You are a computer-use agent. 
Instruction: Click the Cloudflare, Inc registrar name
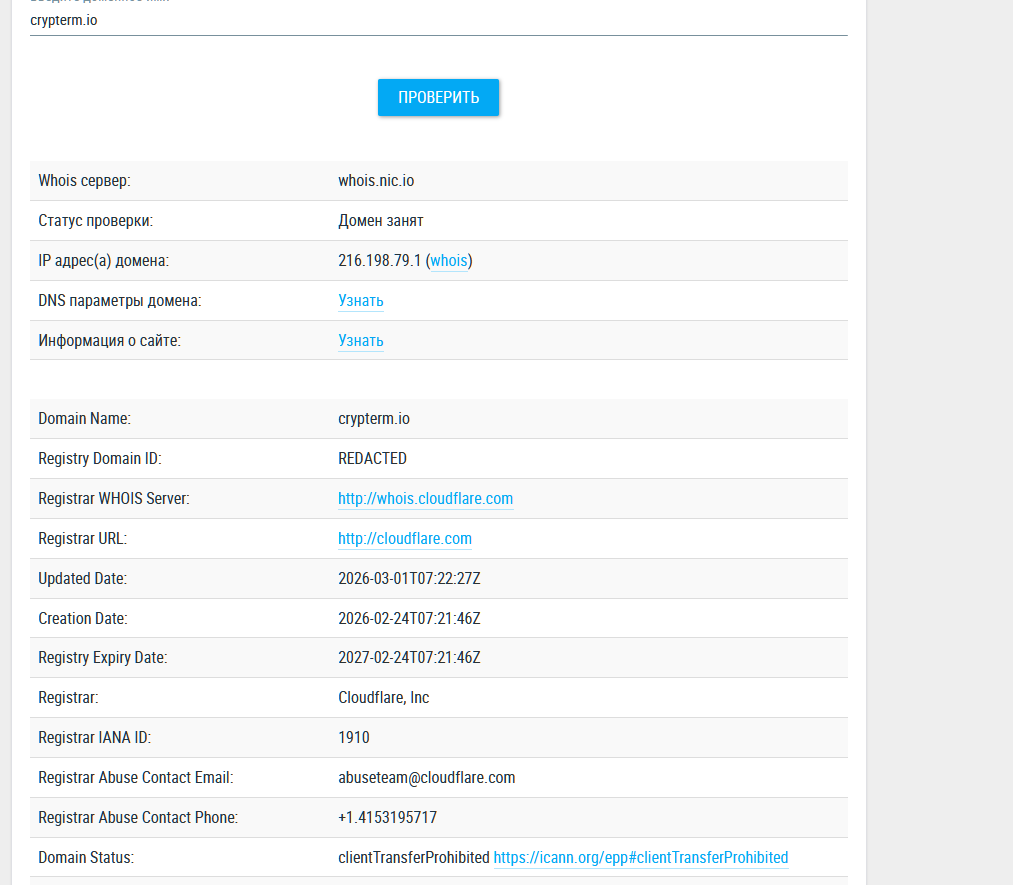coord(384,698)
